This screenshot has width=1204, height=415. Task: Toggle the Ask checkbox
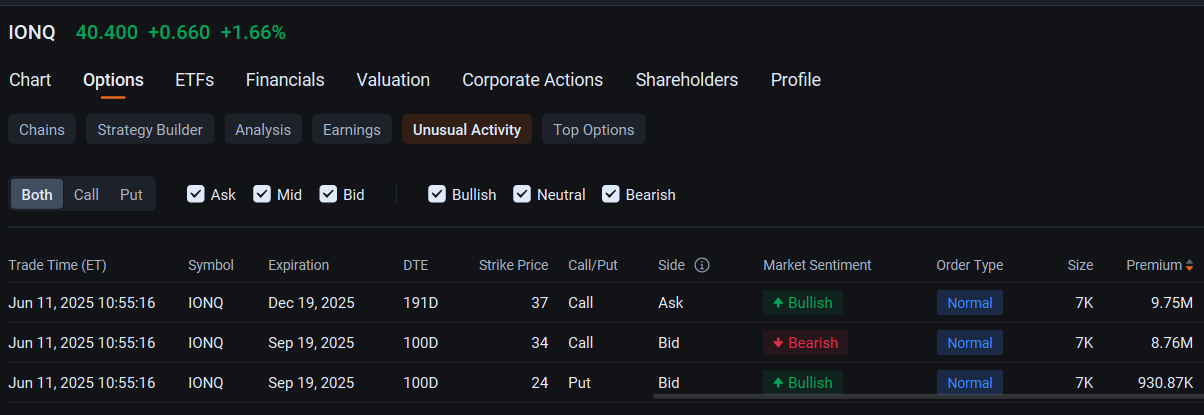point(196,194)
